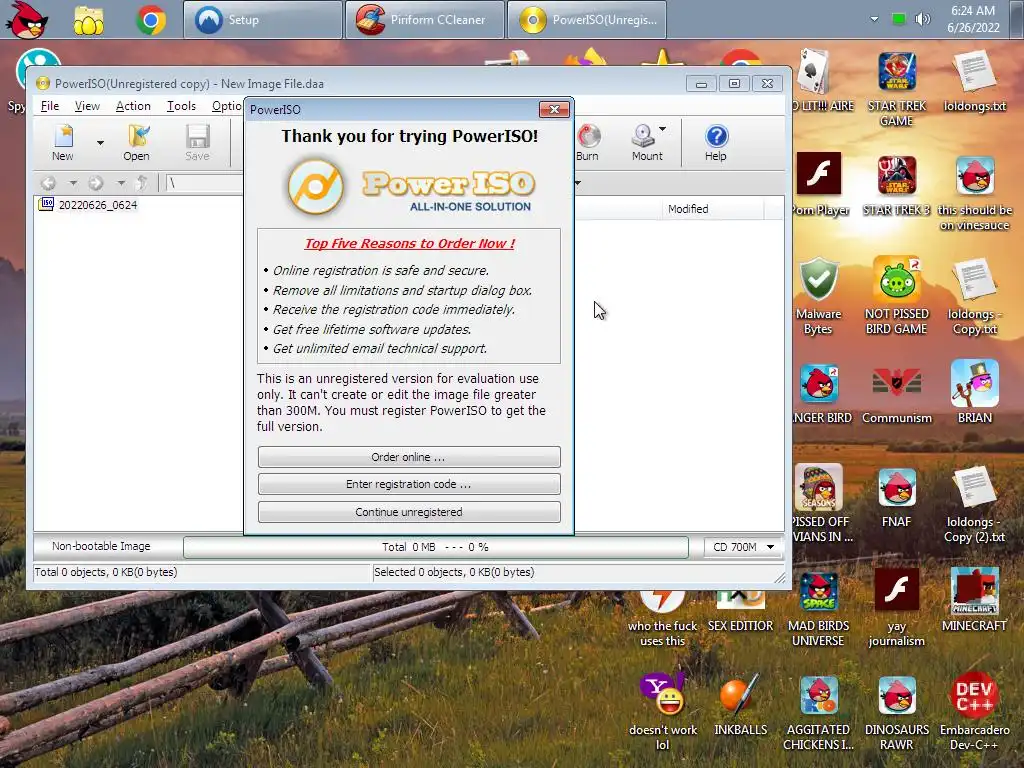
Task: Open BRIAN desktop icon
Action: pyautogui.click(x=974, y=392)
